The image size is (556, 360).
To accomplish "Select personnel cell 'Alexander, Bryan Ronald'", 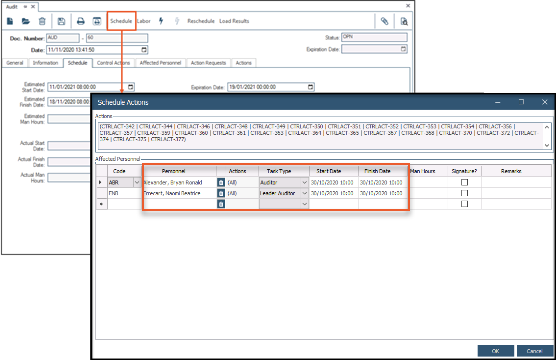I will [x=179, y=182].
